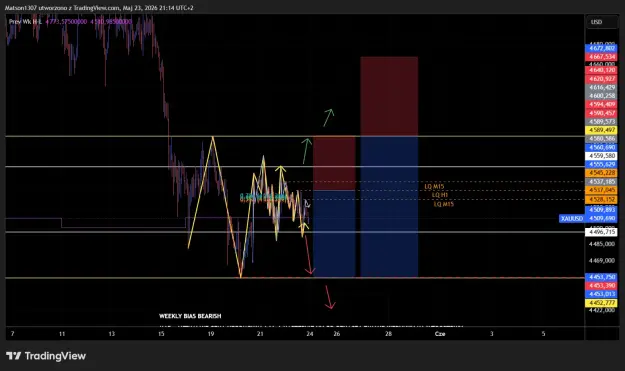Click the 4560,690 blue price label
The image size is (625, 371).
tap(601, 147)
